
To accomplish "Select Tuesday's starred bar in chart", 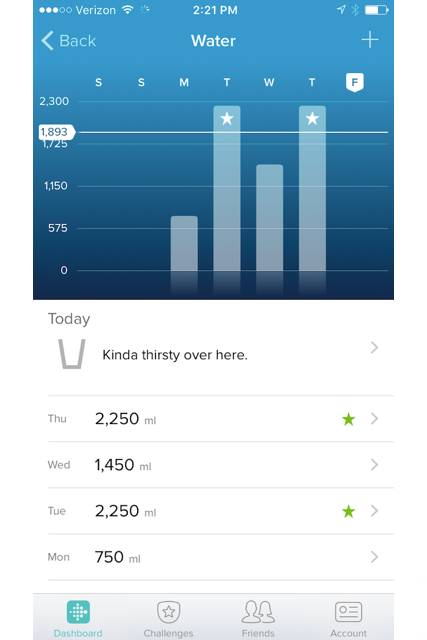I will 227,188.
